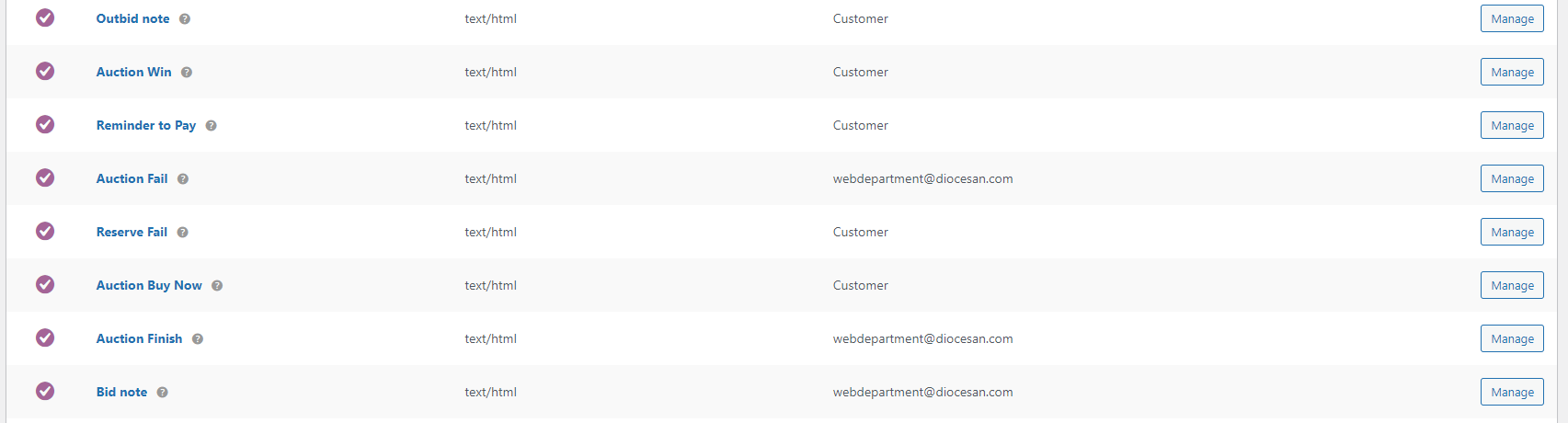Image resolution: width=1568 pixels, height=423 pixels.
Task: Click help icon next to Auction Fail
Action: (183, 179)
